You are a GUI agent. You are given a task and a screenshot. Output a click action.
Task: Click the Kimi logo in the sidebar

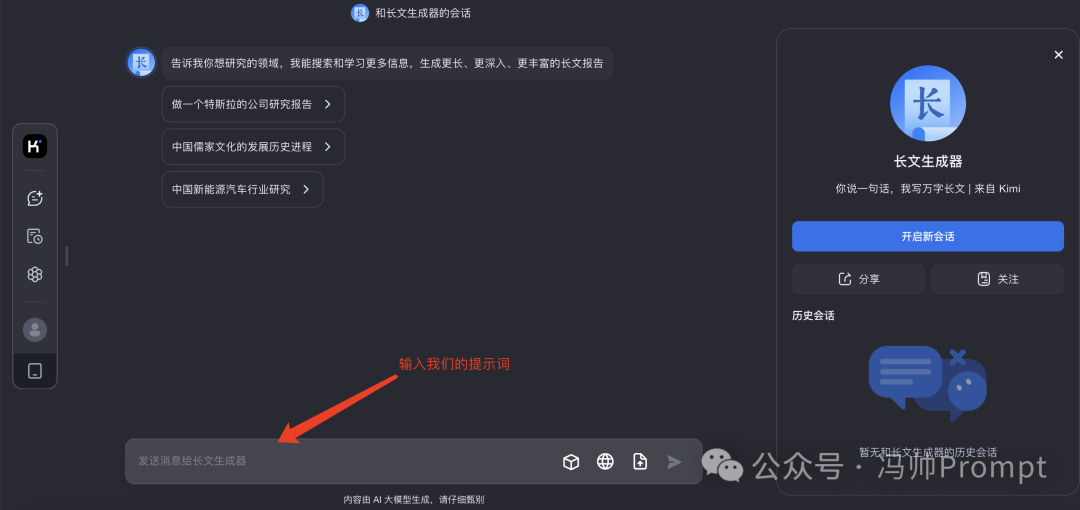tap(34, 146)
